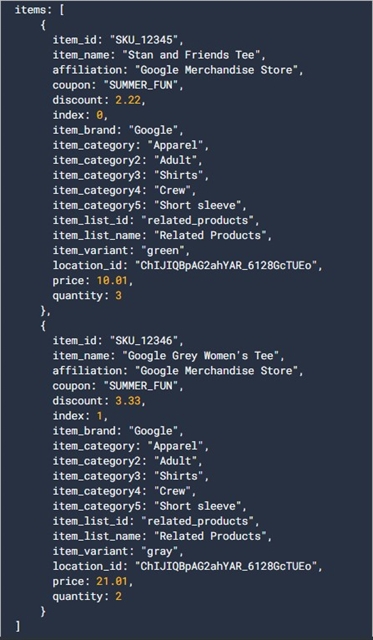Click the quantity value 3
Screen dimensions: 373x640
[118, 296]
